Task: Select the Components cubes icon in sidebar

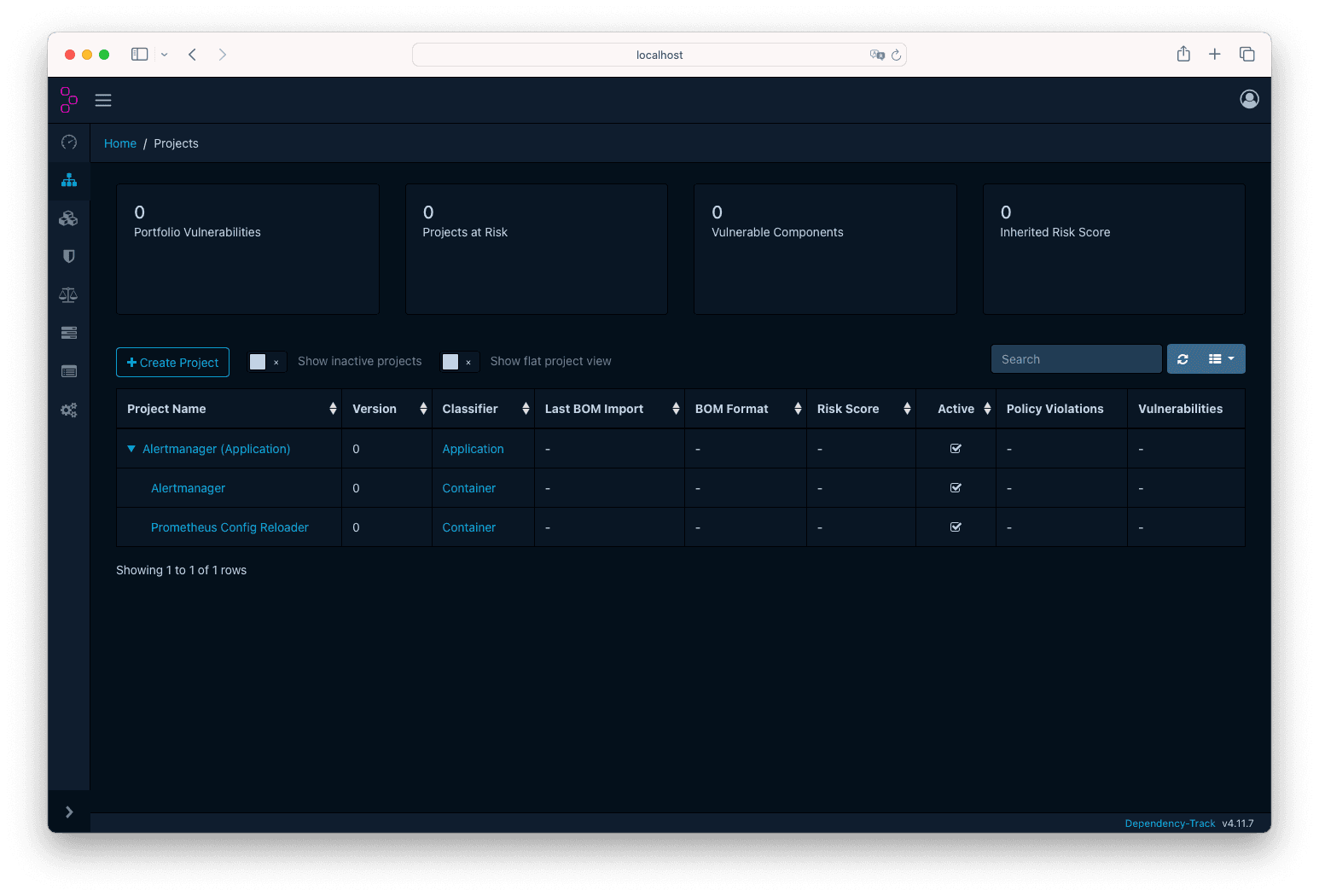Action: tap(69, 218)
